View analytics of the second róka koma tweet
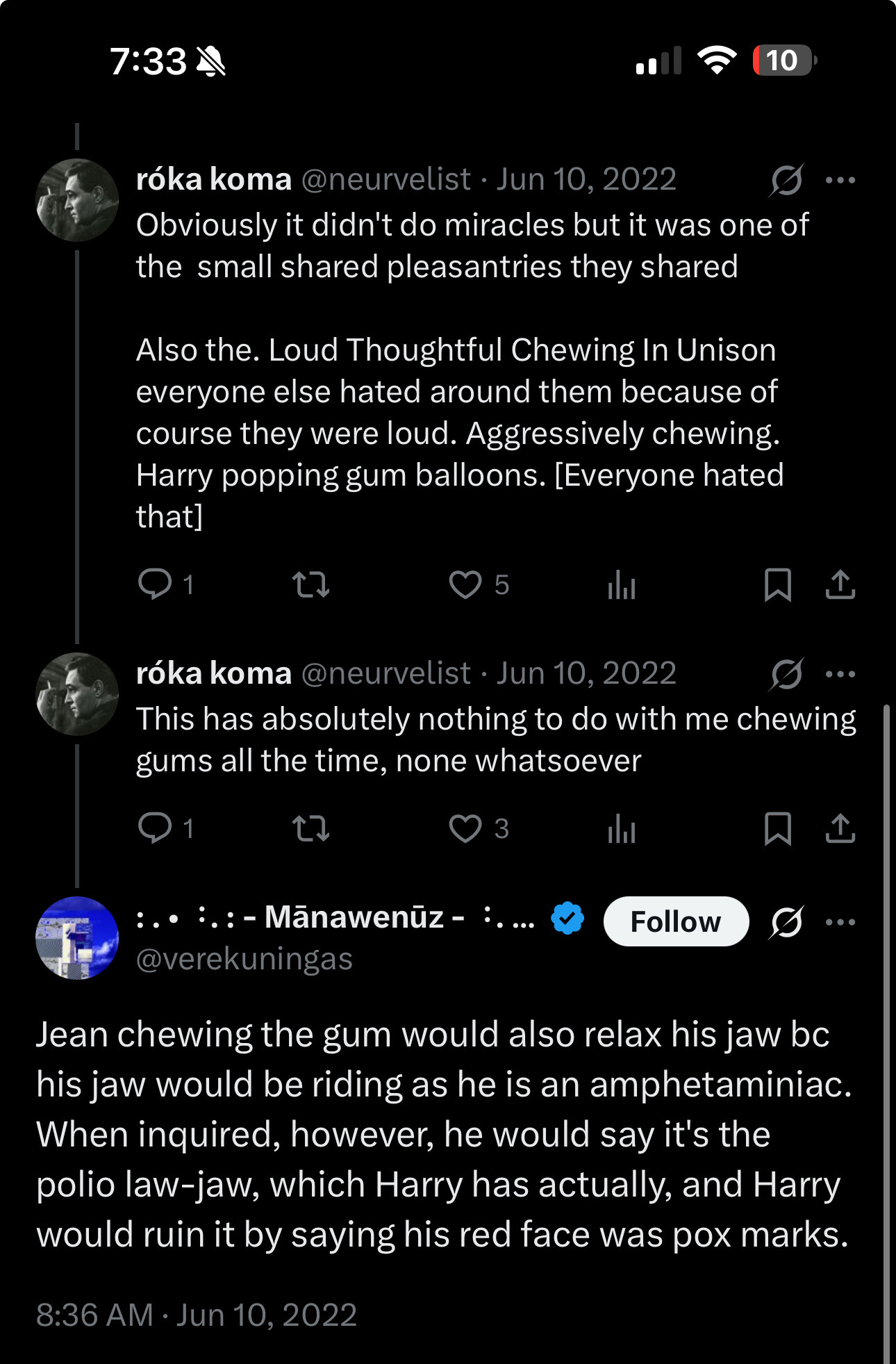 coord(621,828)
